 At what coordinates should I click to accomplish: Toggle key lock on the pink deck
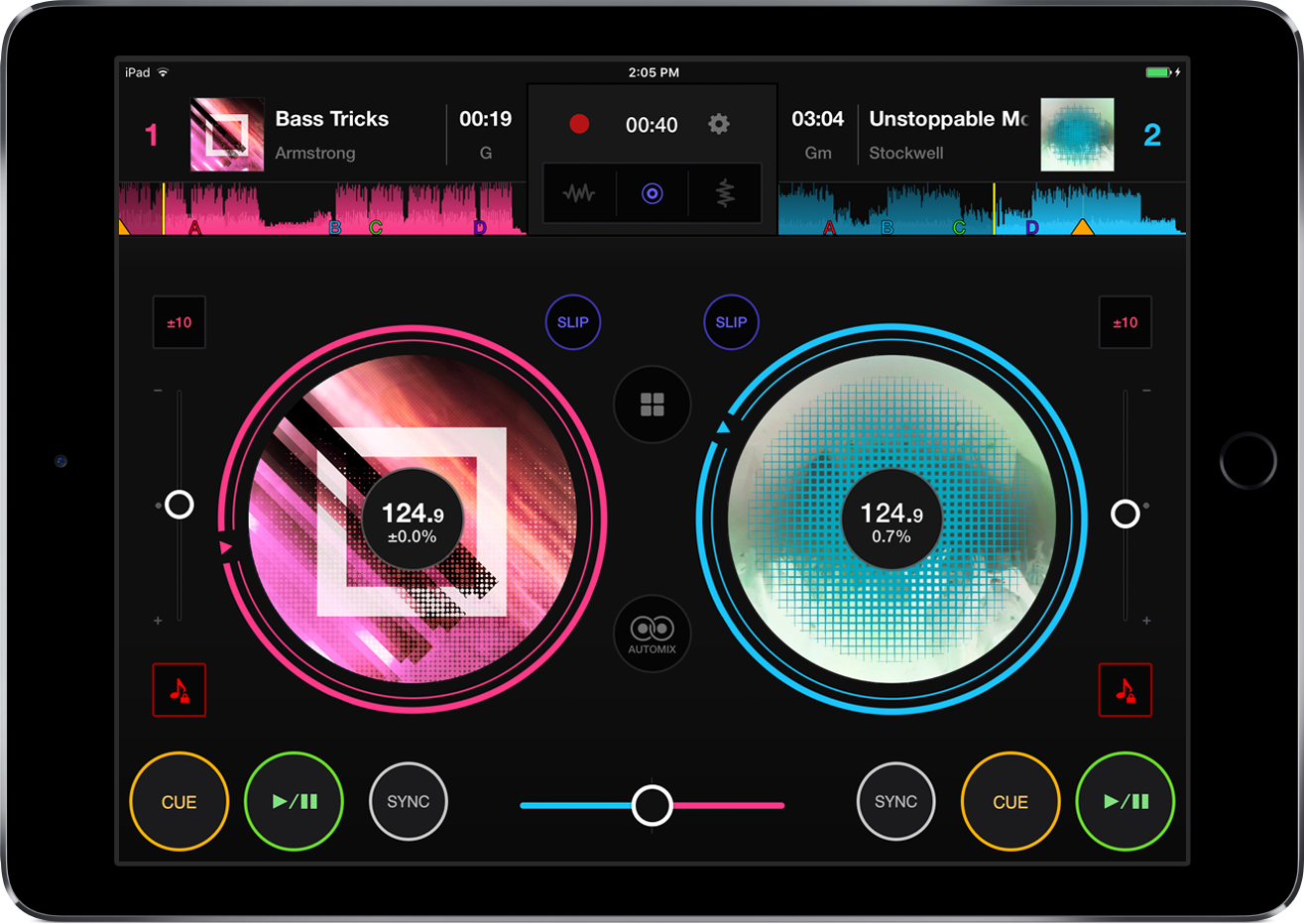(179, 690)
